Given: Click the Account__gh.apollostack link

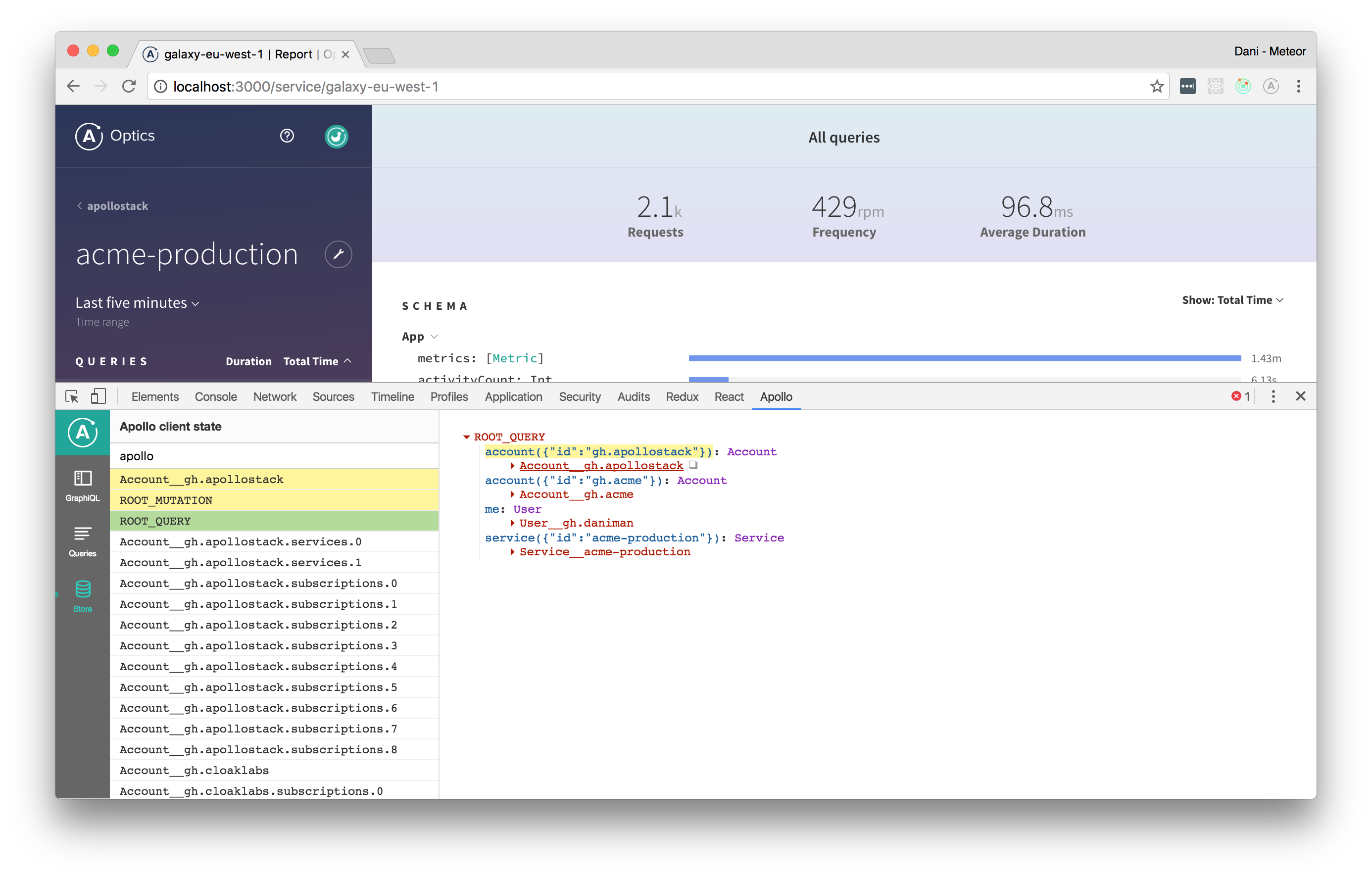Looking at the screenshot, I should pyautogui.click(x=601, y=466).
